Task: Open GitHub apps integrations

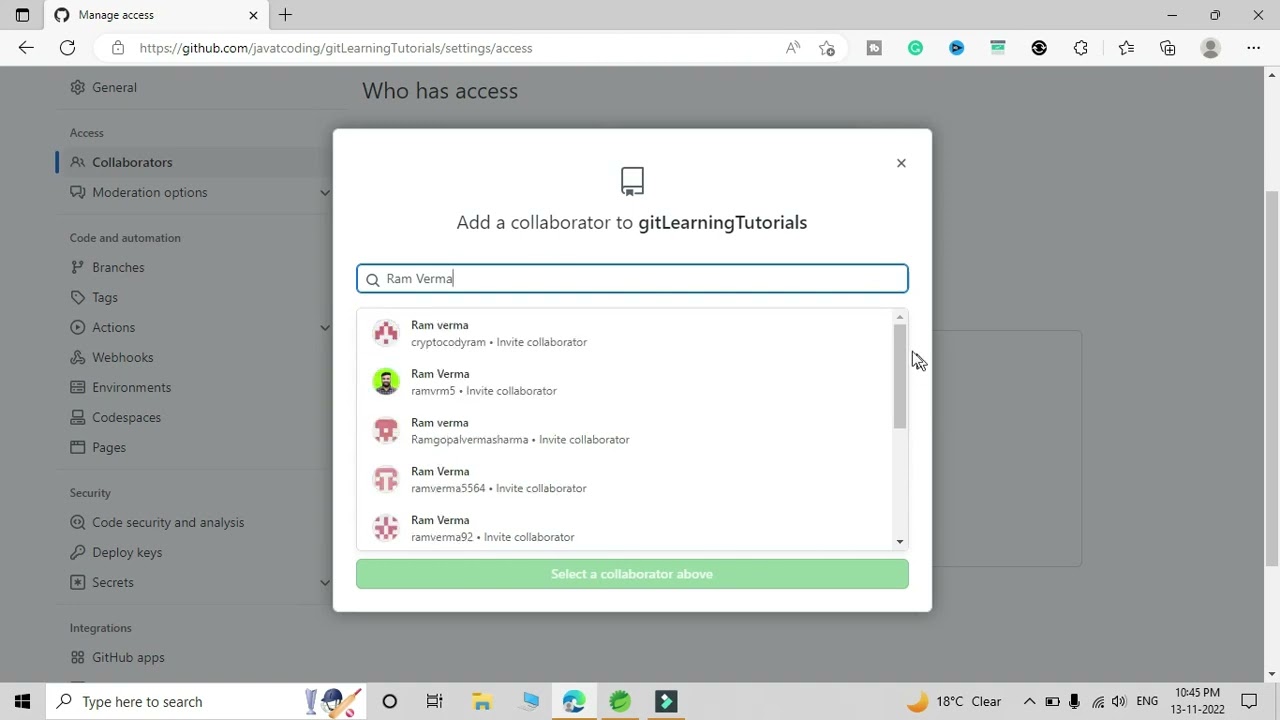Action: coord(128,657)
